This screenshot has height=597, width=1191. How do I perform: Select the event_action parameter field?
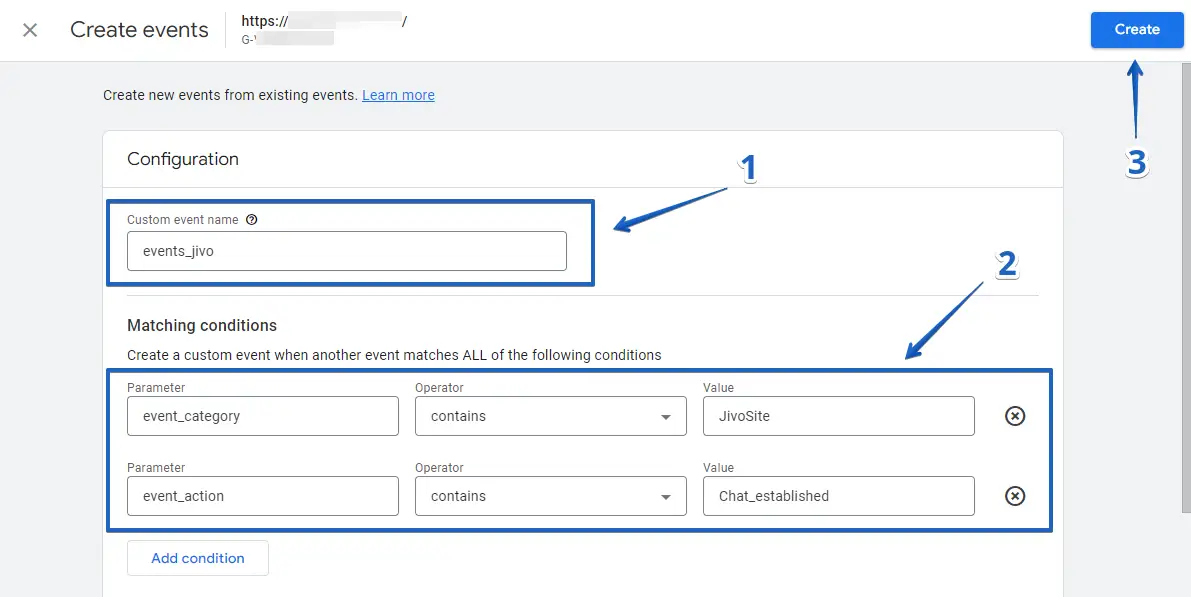[262, 496]
